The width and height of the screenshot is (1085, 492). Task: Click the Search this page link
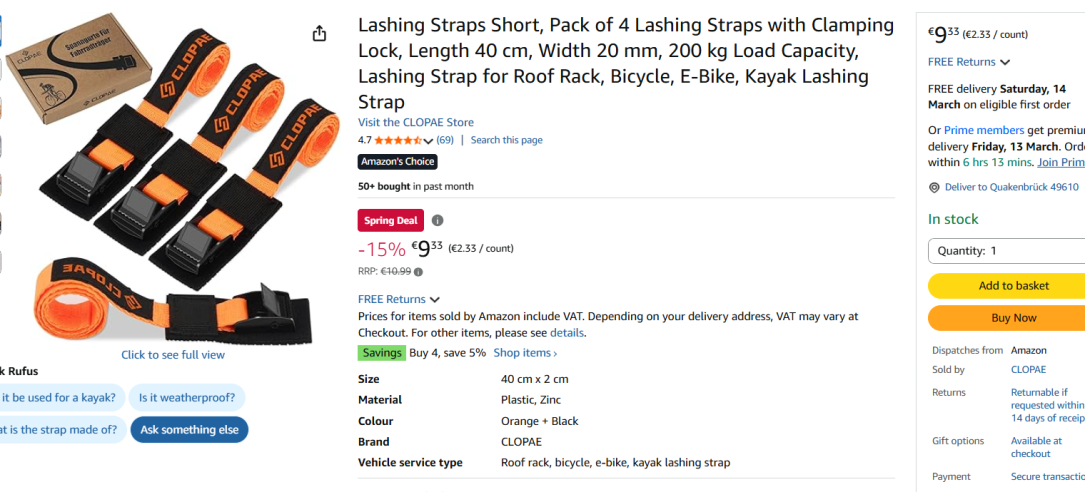point(506,140)
